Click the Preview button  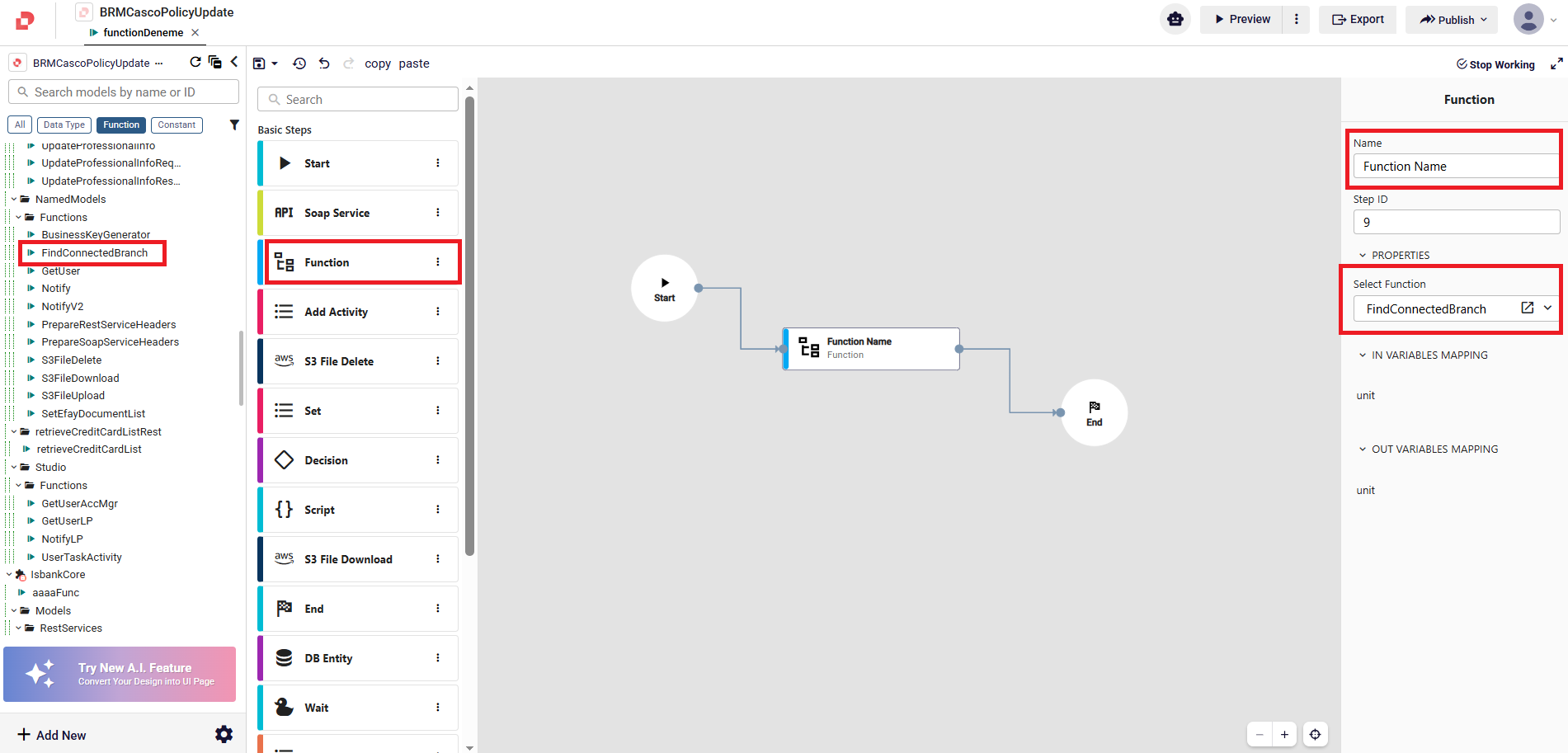click(x=1241, y=19)
